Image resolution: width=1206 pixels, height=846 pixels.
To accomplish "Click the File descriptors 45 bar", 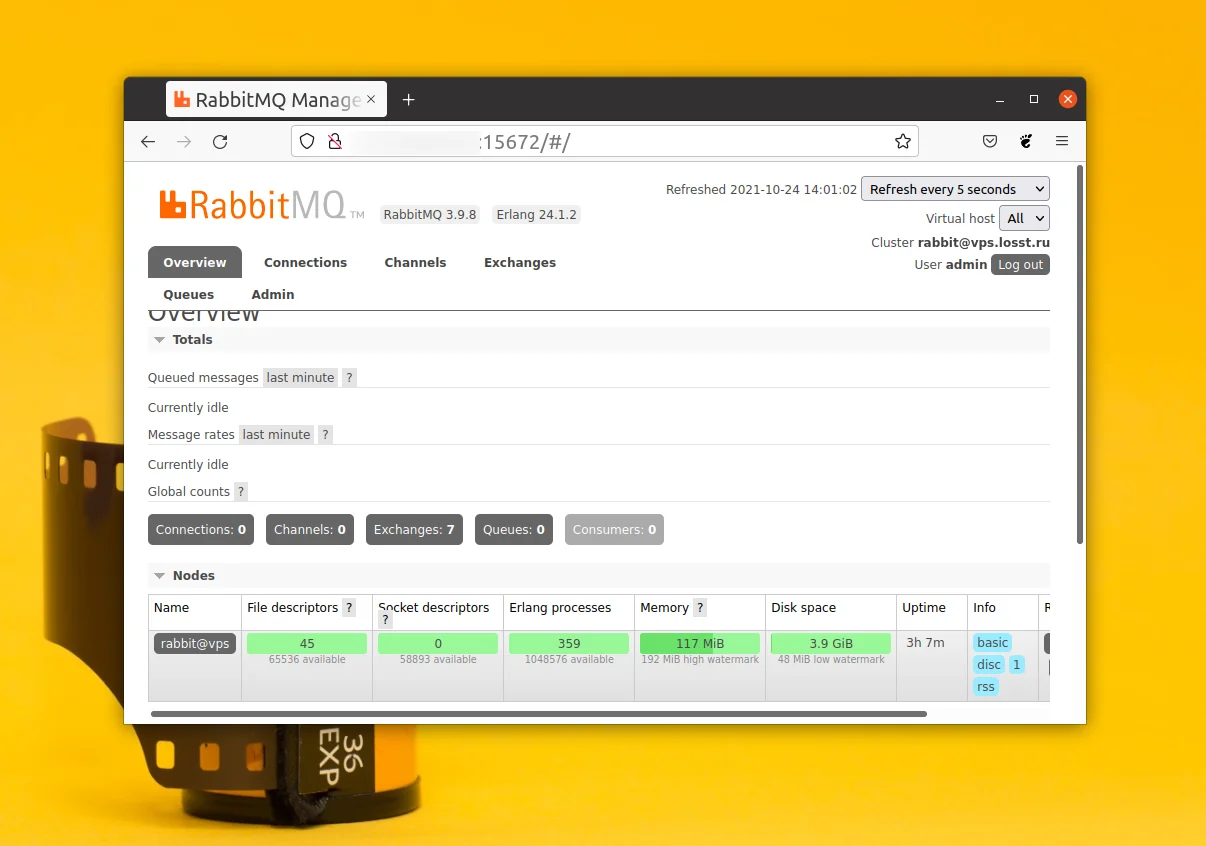I will point(307,643).
